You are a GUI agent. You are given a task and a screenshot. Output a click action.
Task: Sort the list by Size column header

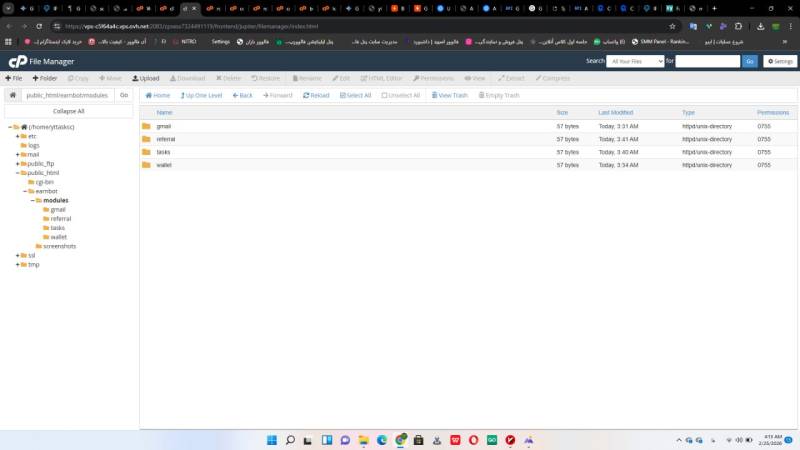pyautogui.click(x=562, y=112)
